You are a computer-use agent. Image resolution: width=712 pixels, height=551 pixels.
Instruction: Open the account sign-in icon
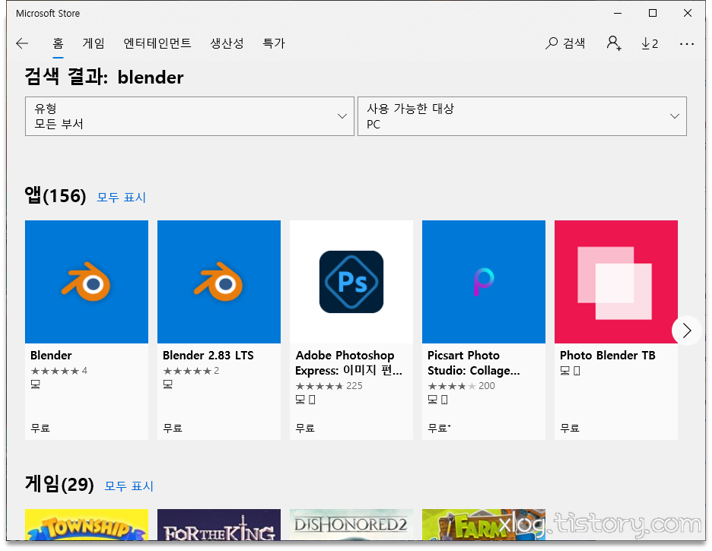coord(613,43)
